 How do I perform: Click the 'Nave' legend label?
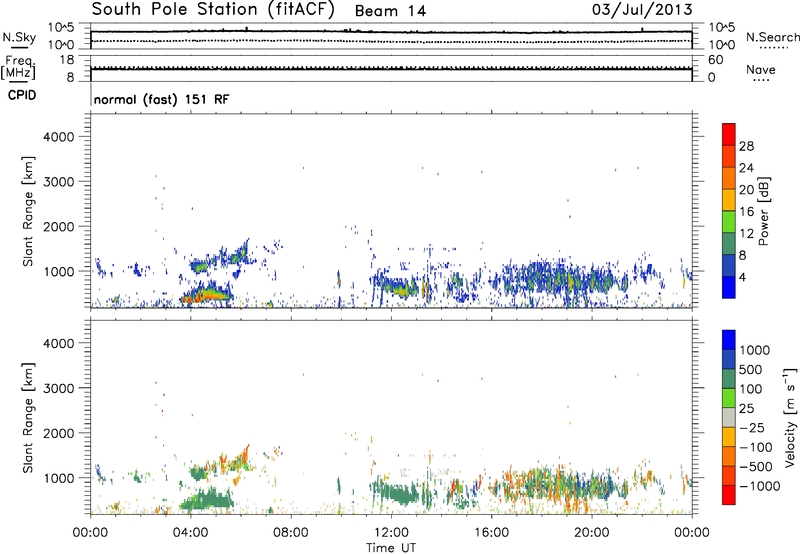[761, 70]
